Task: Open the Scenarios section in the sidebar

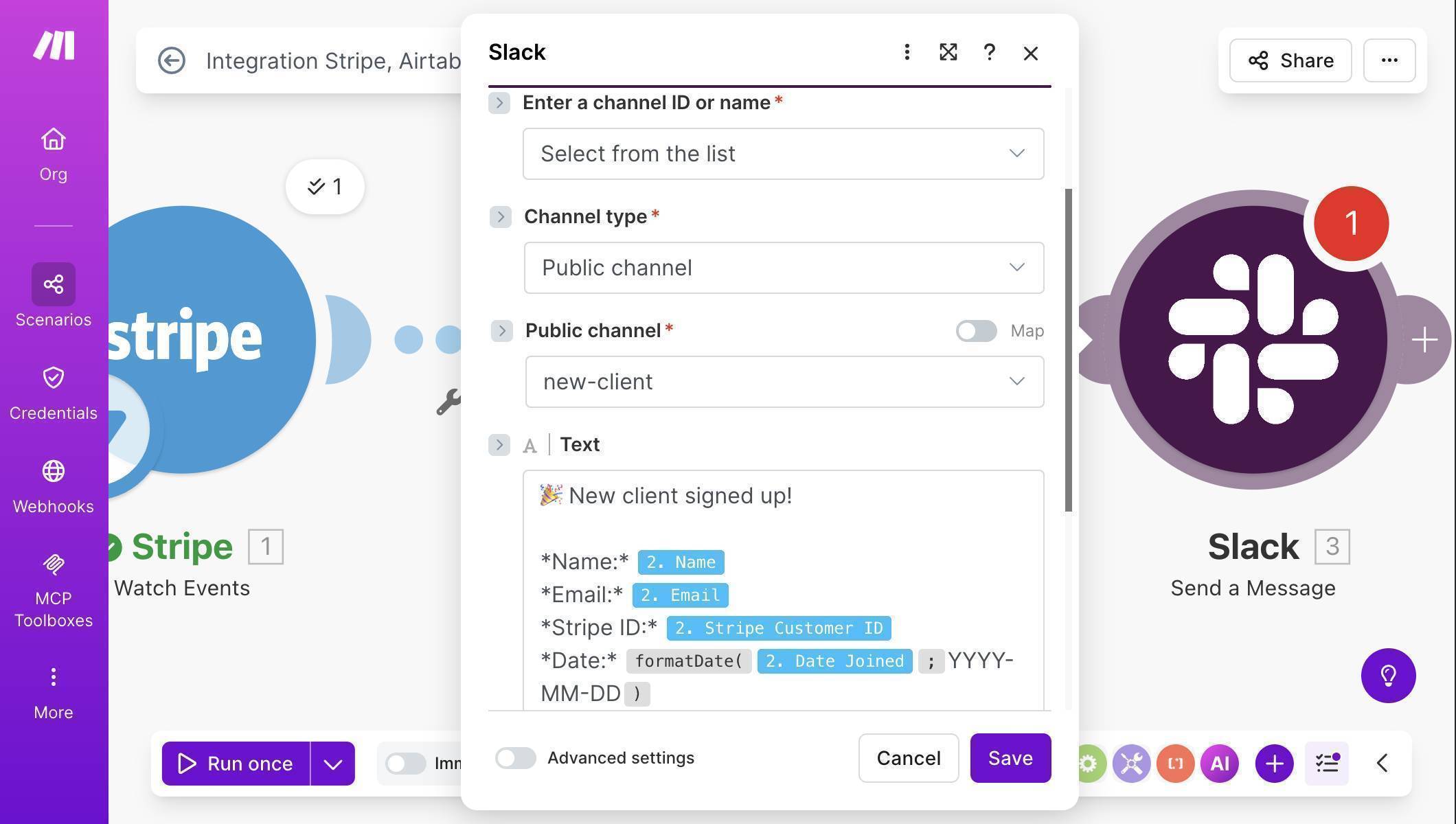Action: coord(53,295)
